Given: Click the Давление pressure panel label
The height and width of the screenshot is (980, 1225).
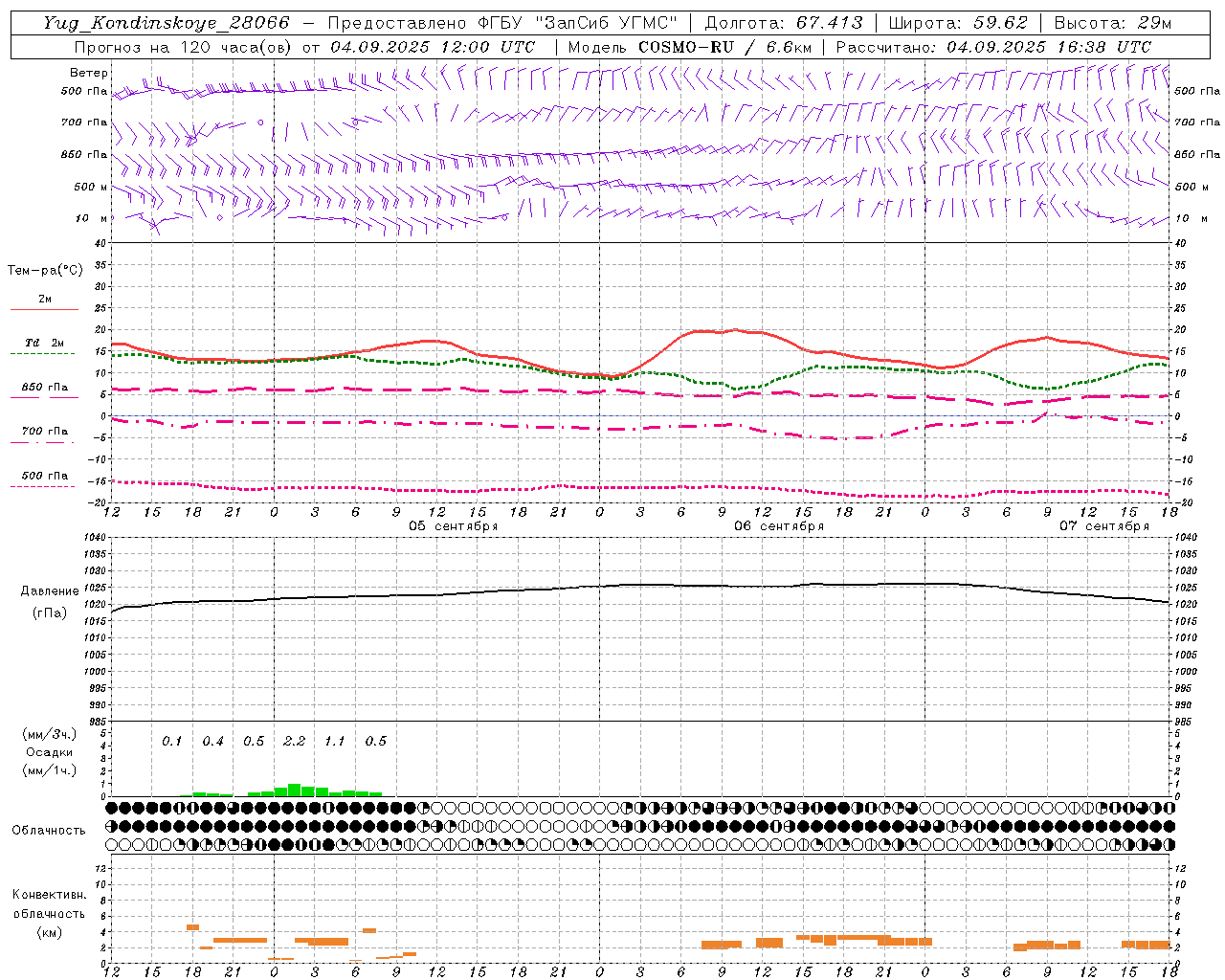Looking at the screenshot, I should click(50, 591).
